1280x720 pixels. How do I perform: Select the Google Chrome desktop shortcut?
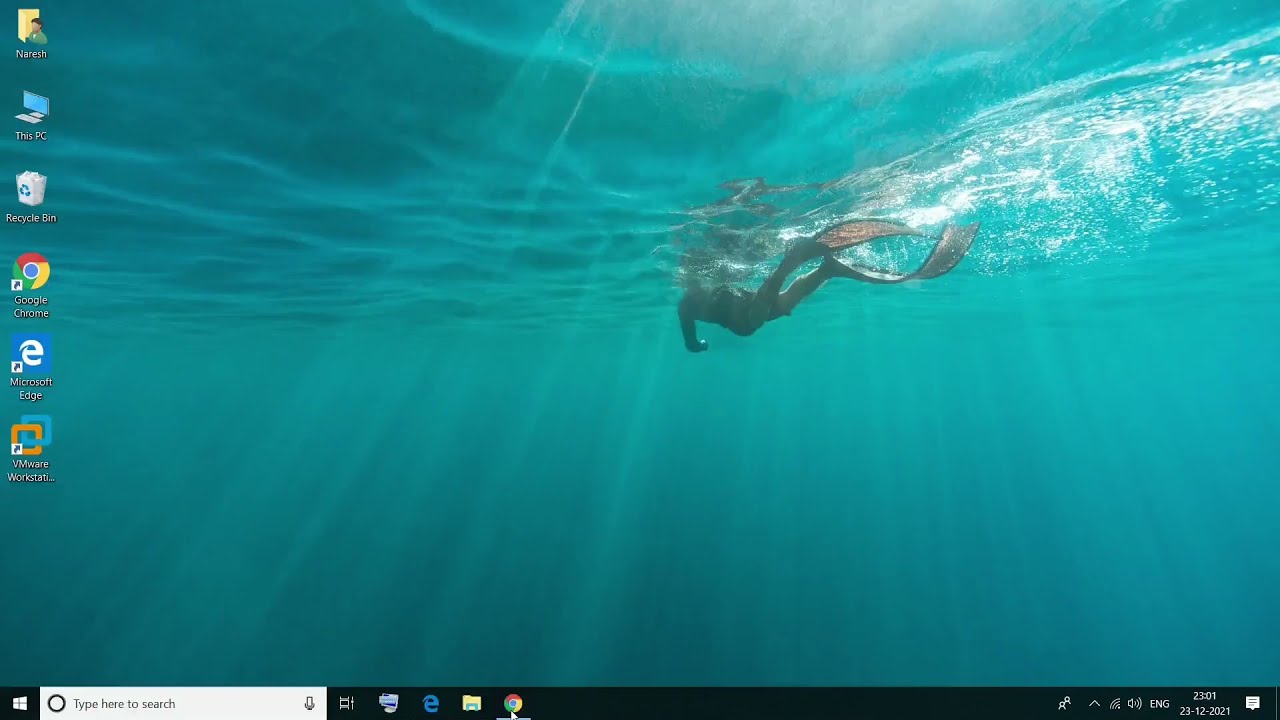click(31, 286)
